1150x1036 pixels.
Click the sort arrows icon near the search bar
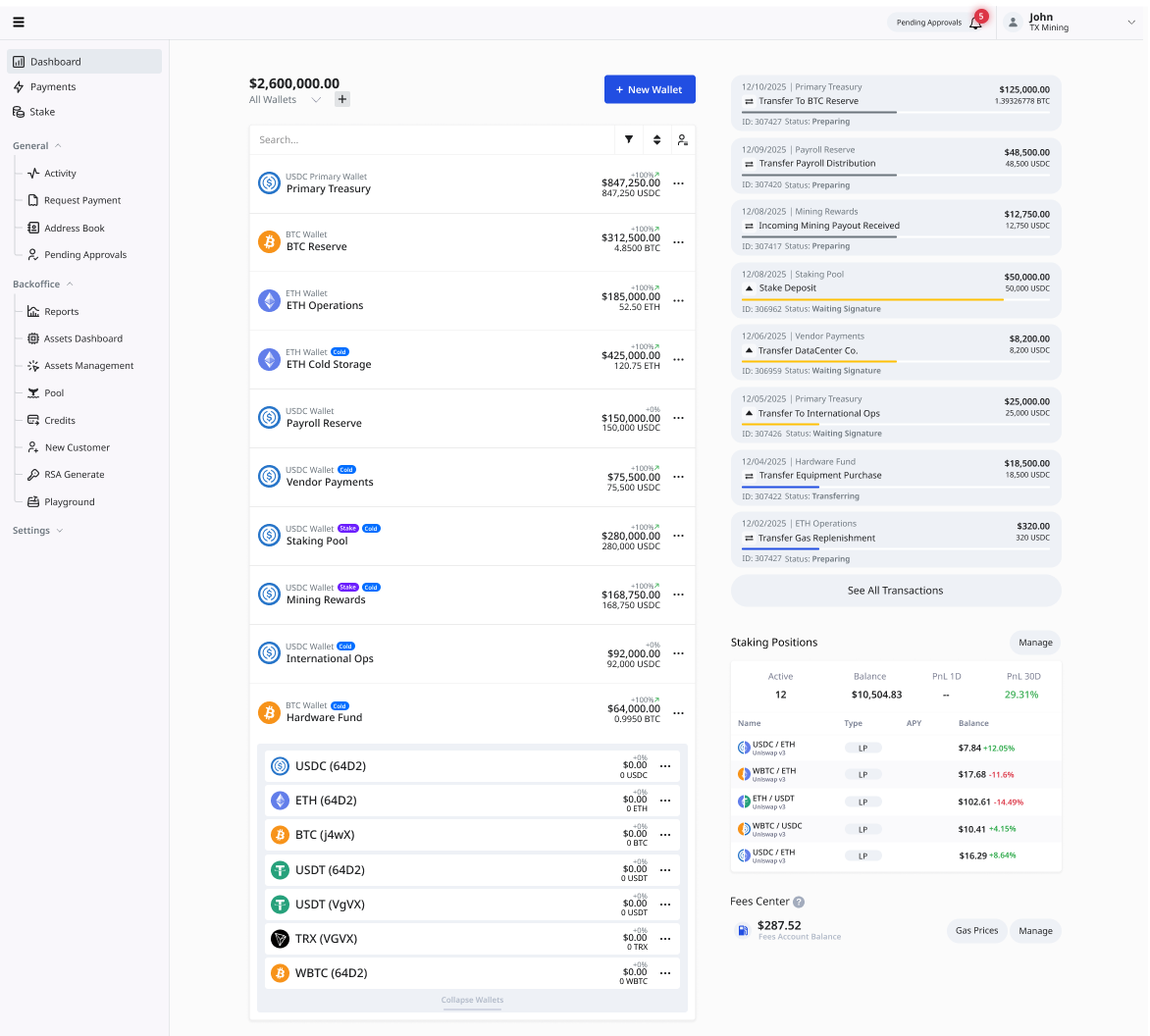point(656,139)
